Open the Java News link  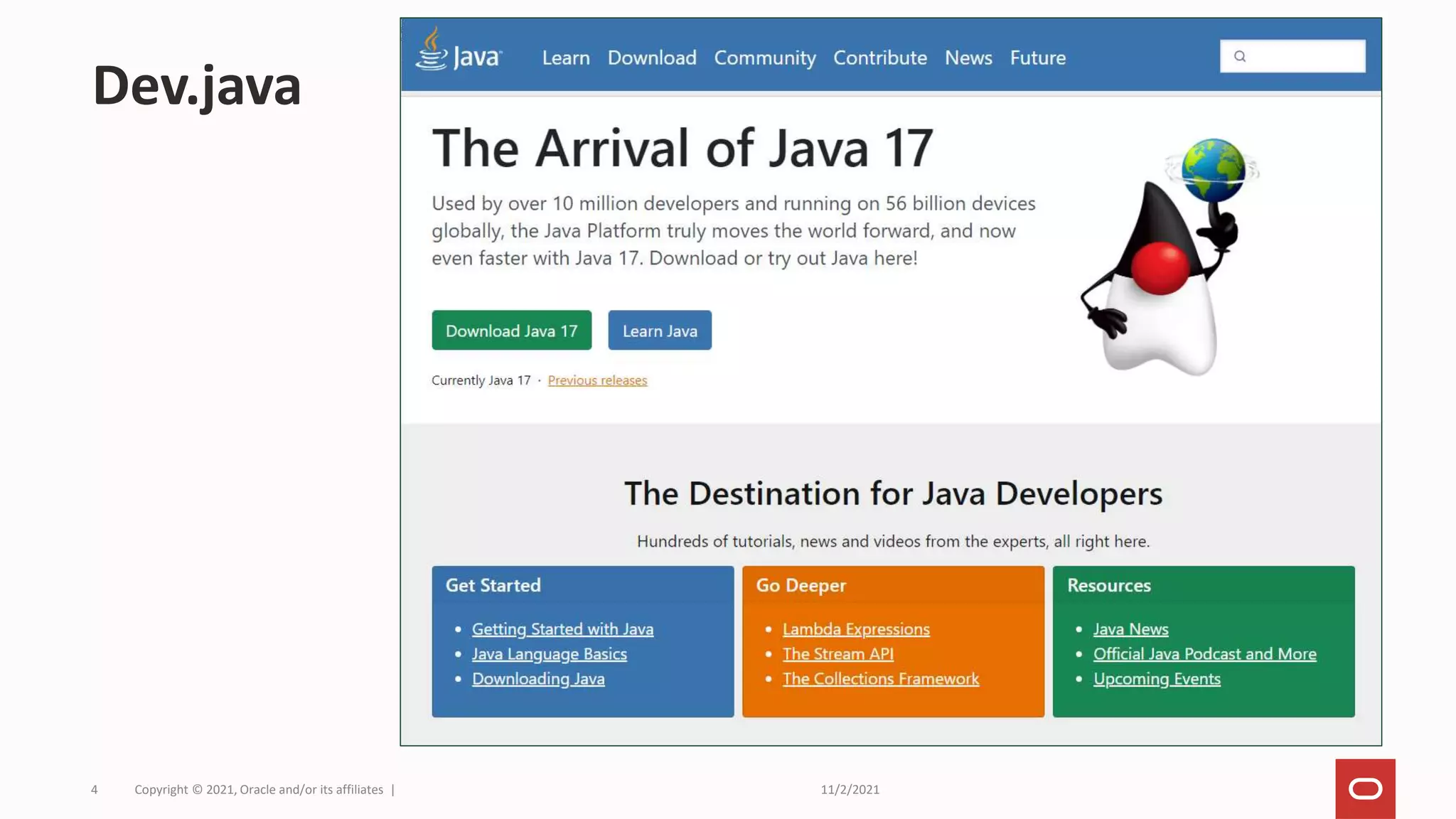1130,629
